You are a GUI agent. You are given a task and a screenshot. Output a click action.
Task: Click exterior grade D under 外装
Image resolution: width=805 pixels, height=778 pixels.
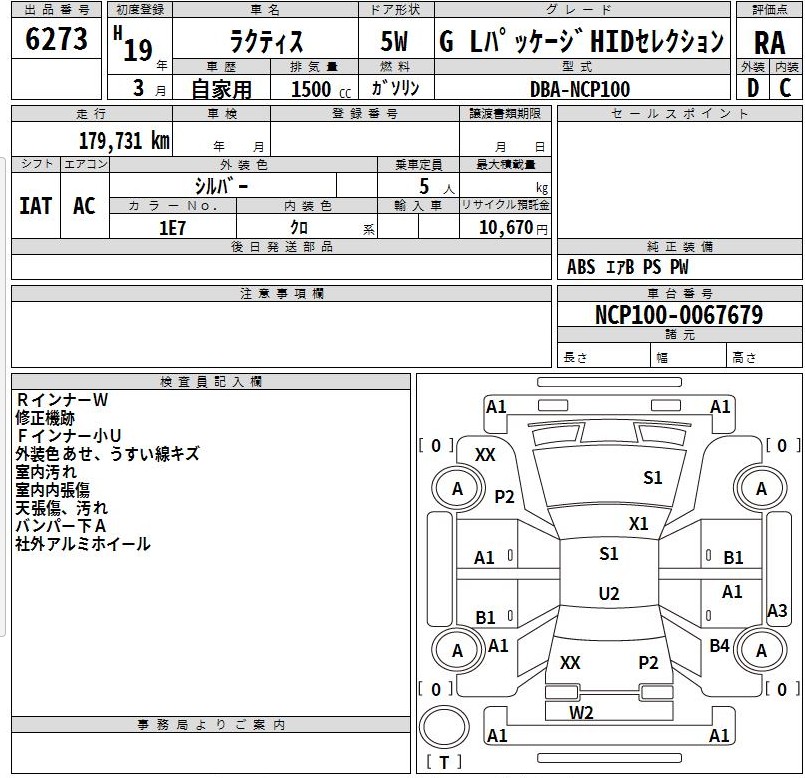coord(753,88)
